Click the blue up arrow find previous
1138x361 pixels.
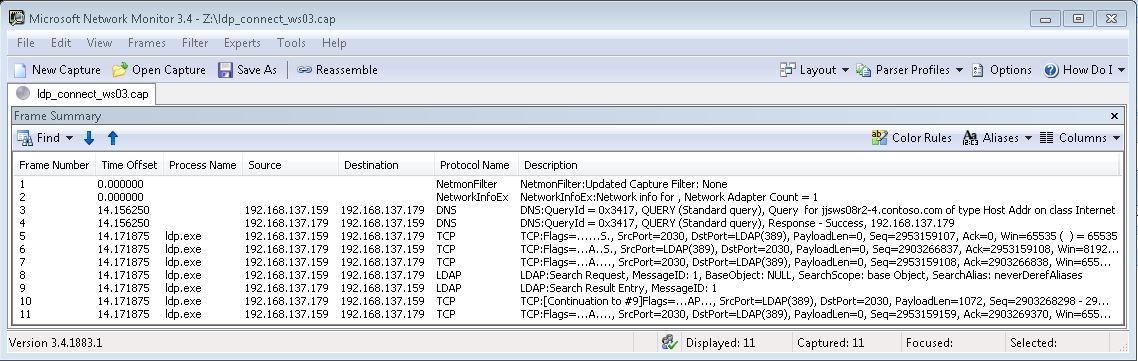(x=112, y=138)
